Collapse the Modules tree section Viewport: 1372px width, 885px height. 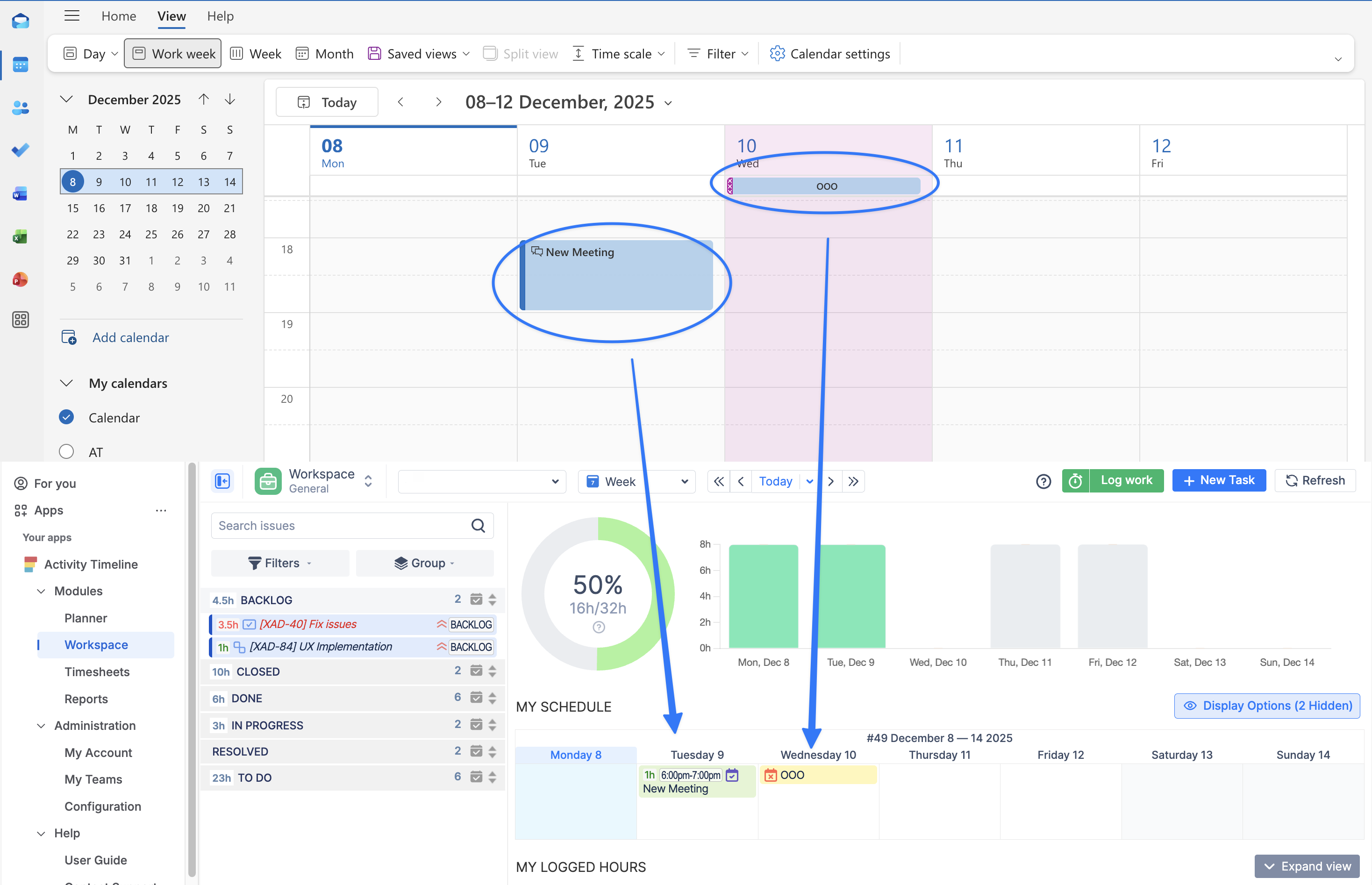click(x=42, y=591)
